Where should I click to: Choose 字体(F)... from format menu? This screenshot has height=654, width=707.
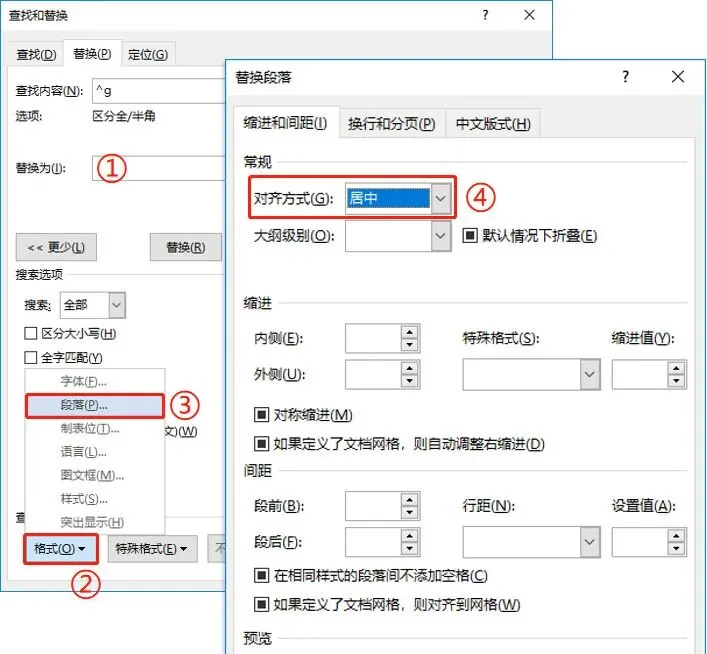coord(95,382)
